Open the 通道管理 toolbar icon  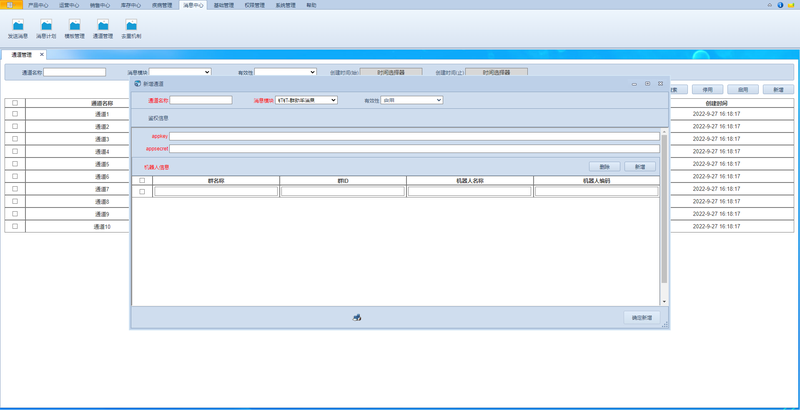point(103,29)
